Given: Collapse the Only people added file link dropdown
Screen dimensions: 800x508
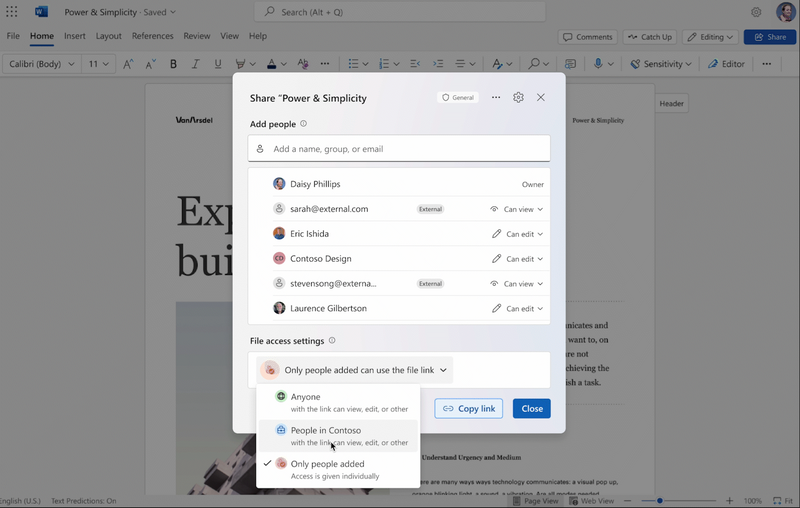Looking at the screenshot, I should pos(354,370).
